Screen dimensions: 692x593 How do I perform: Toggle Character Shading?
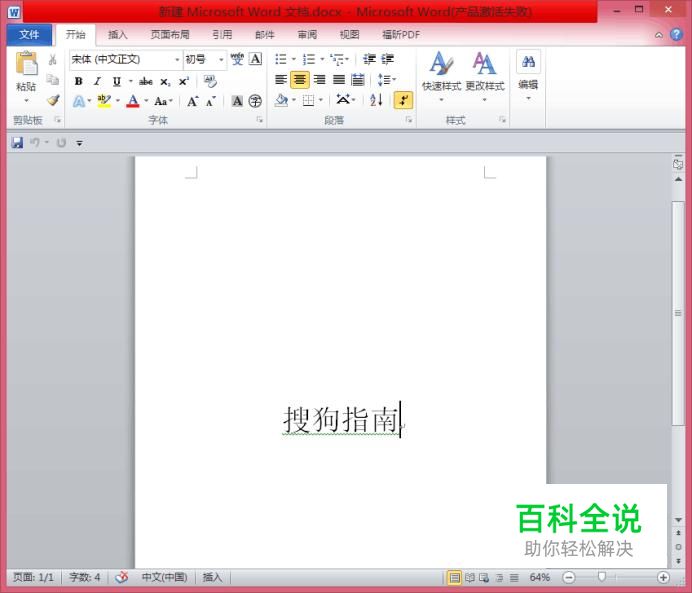237,101
